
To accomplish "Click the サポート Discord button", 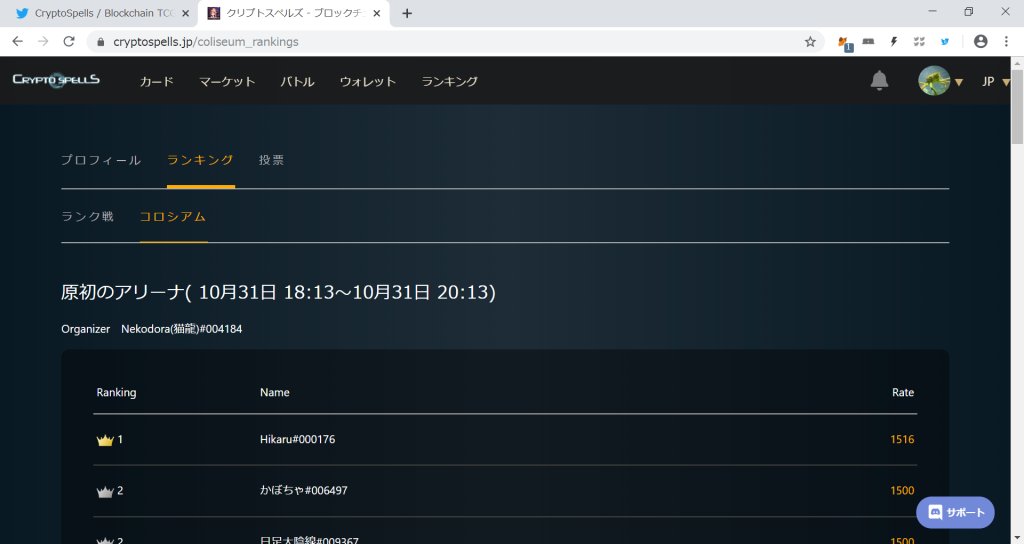I will coord(955,512).
